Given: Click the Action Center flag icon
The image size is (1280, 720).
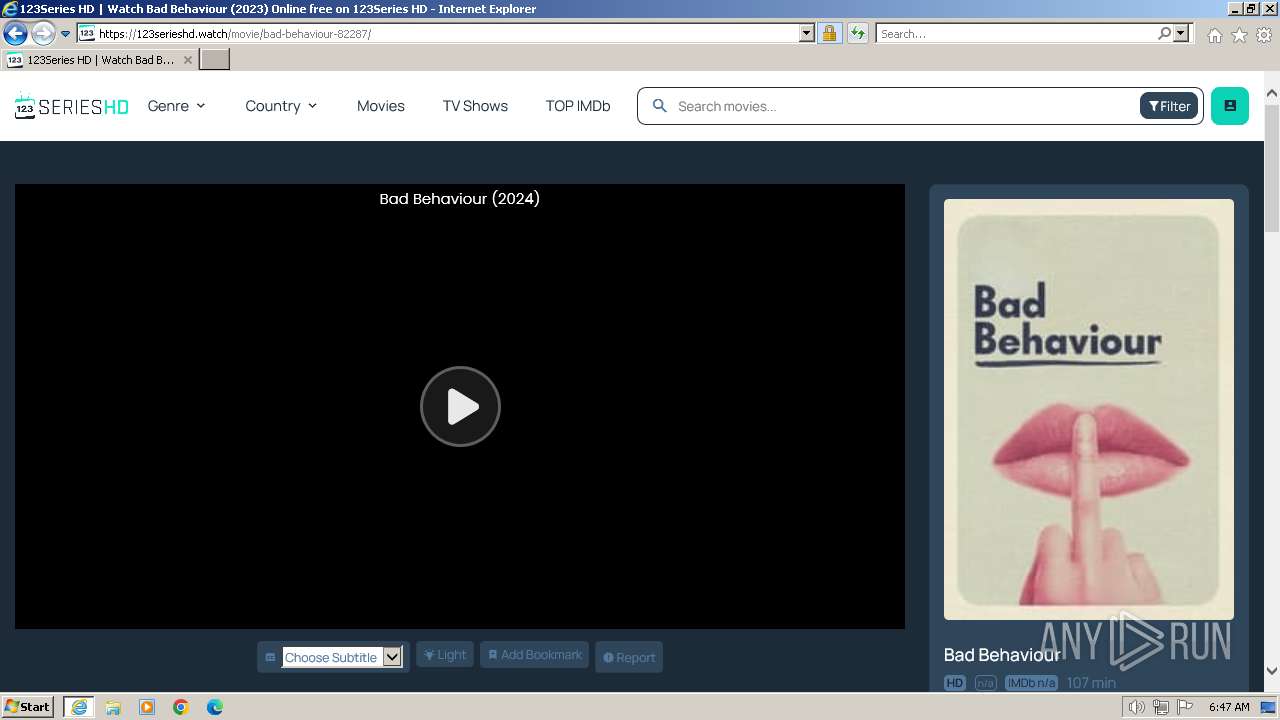Looking at the screenshot, I should 1185,707.
